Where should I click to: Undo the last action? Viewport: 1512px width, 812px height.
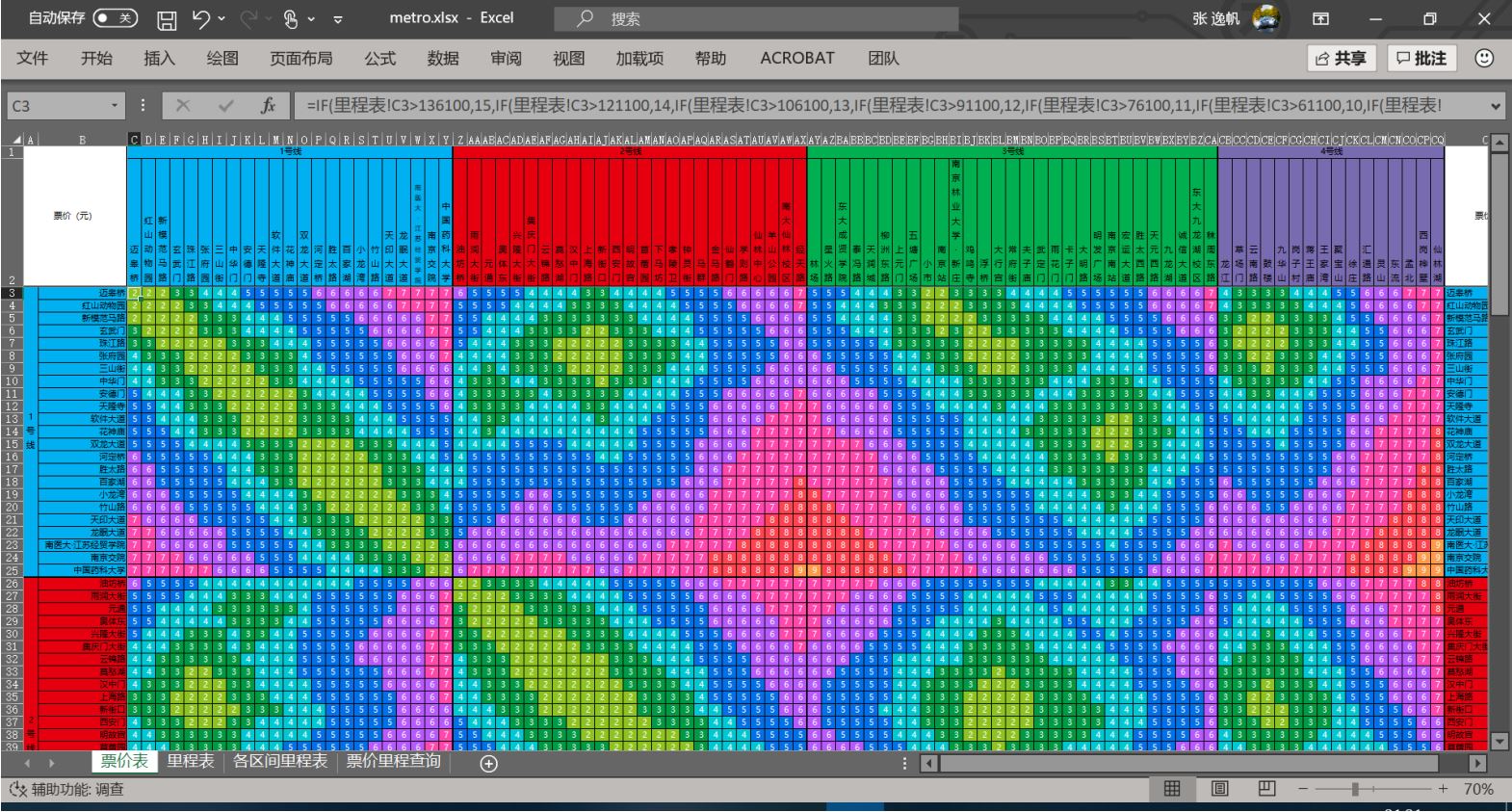pyautogui.click(x=200, y=18)
